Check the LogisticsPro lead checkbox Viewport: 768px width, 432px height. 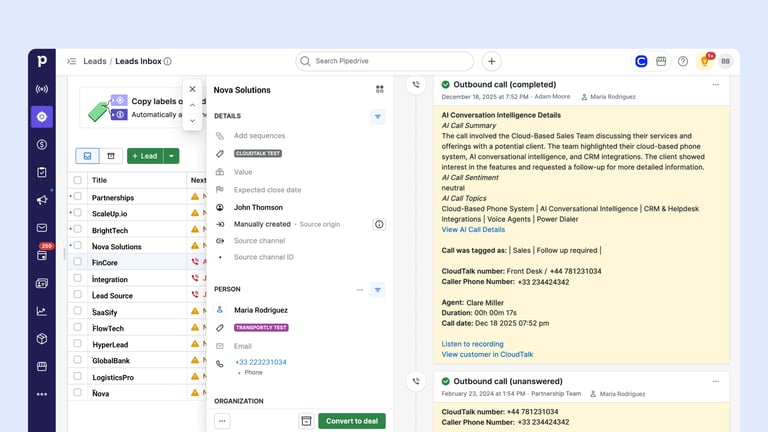[x=77, y=376]
